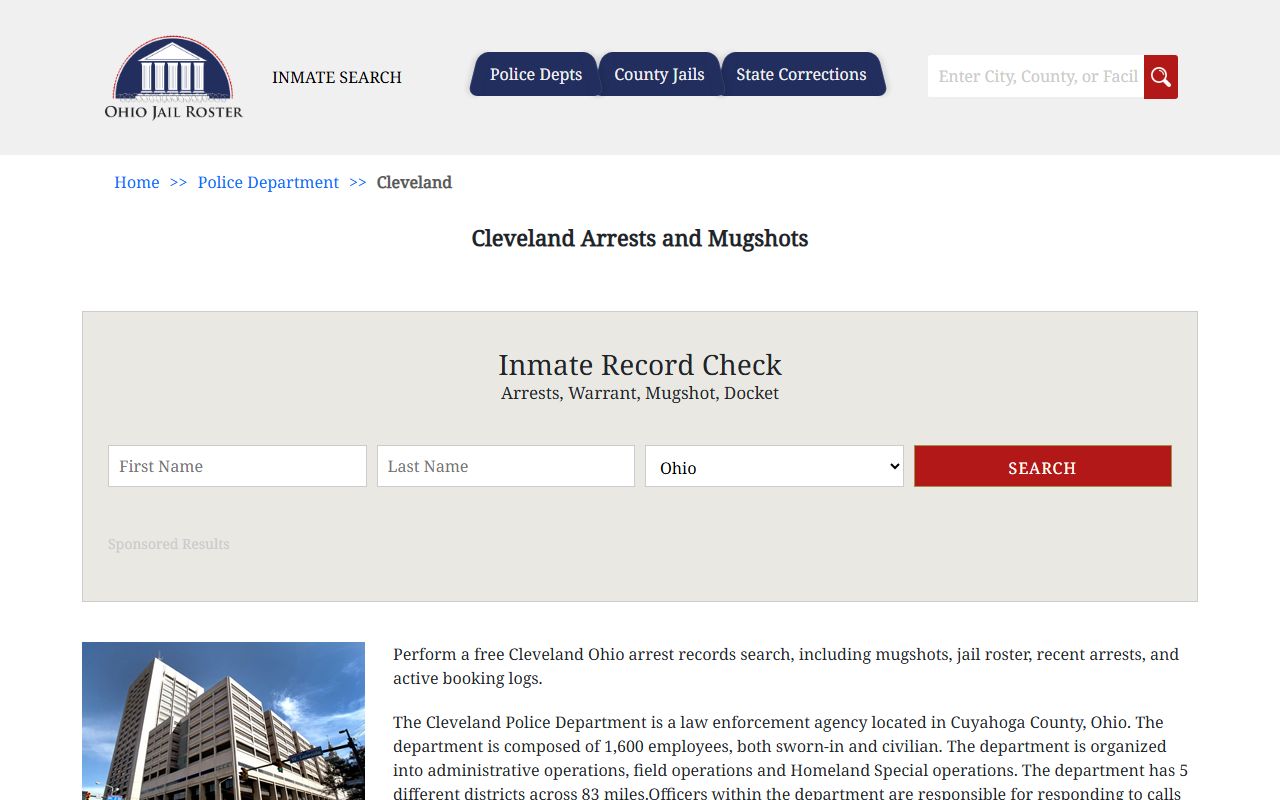Screen dimensions: 1280x800
Task: Click the Cleveland breadcrumb text
Action: [414, 182]
